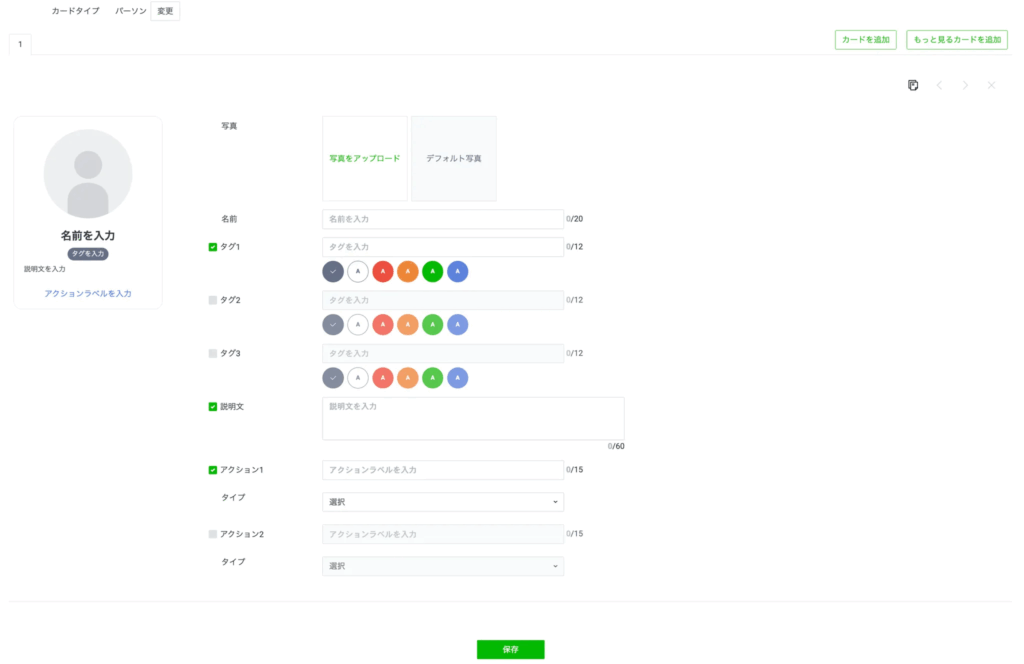Disable the タグ1 checkbox

(213, 247)
